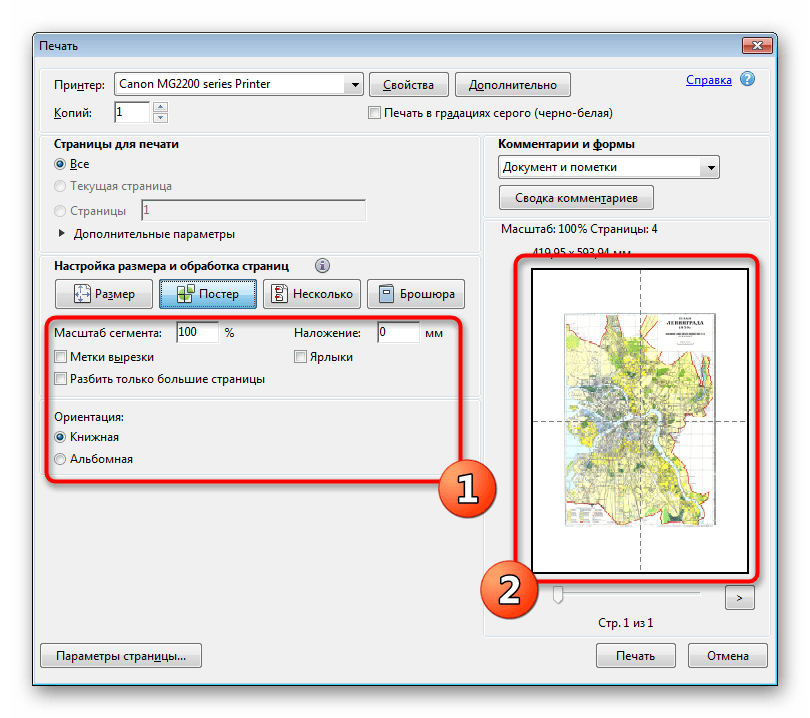Screen dimensions: 810x718
Task: Select the Постер poster mode button
Action: click(207, 294)
